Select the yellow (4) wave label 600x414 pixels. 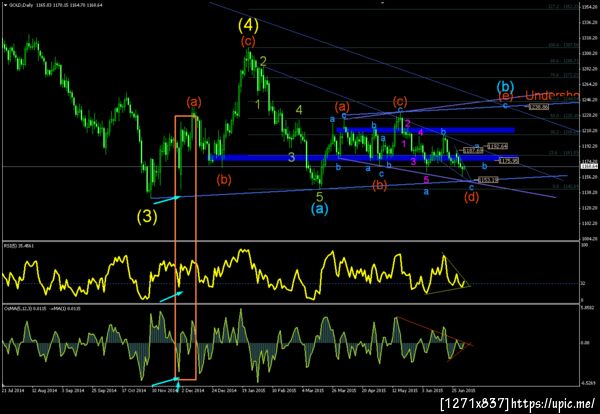click(248, 25)
